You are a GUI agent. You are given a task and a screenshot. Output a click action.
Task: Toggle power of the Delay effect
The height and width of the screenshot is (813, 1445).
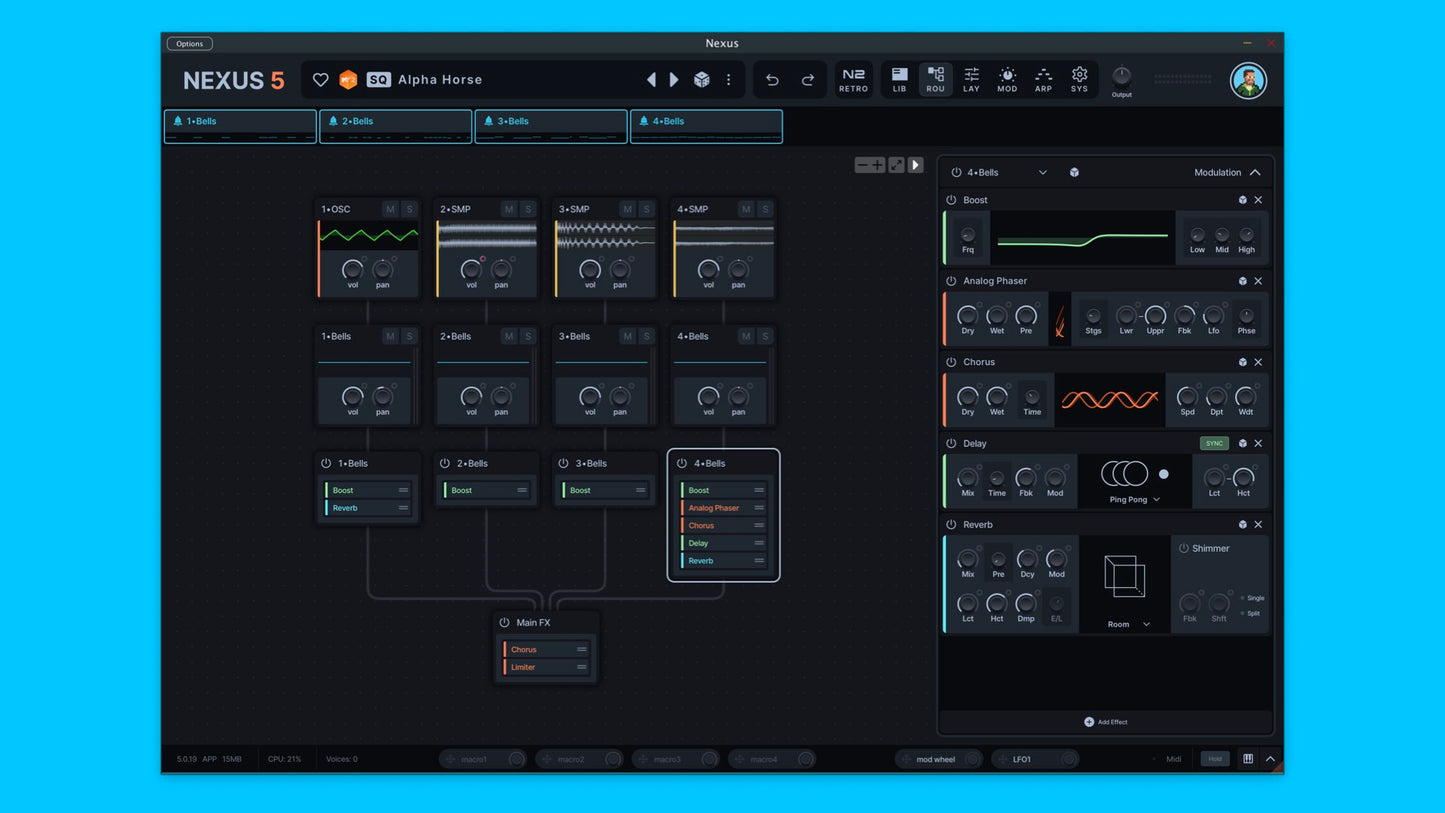point(951,443)
